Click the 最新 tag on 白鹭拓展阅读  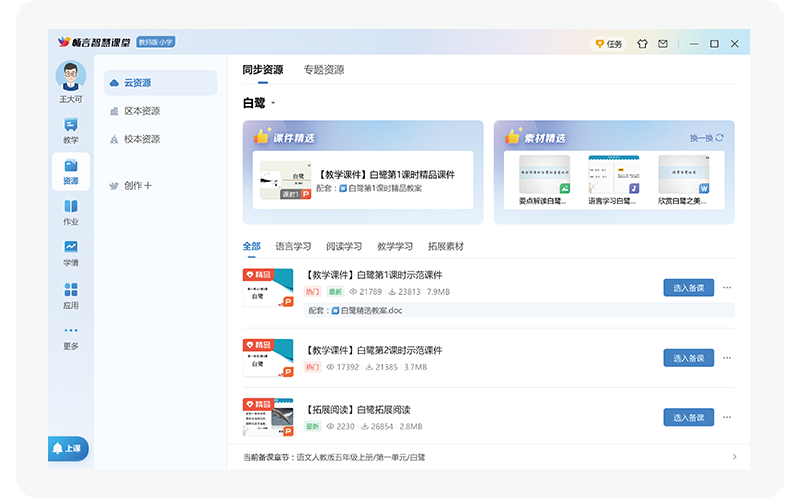[x=312, y=427]
